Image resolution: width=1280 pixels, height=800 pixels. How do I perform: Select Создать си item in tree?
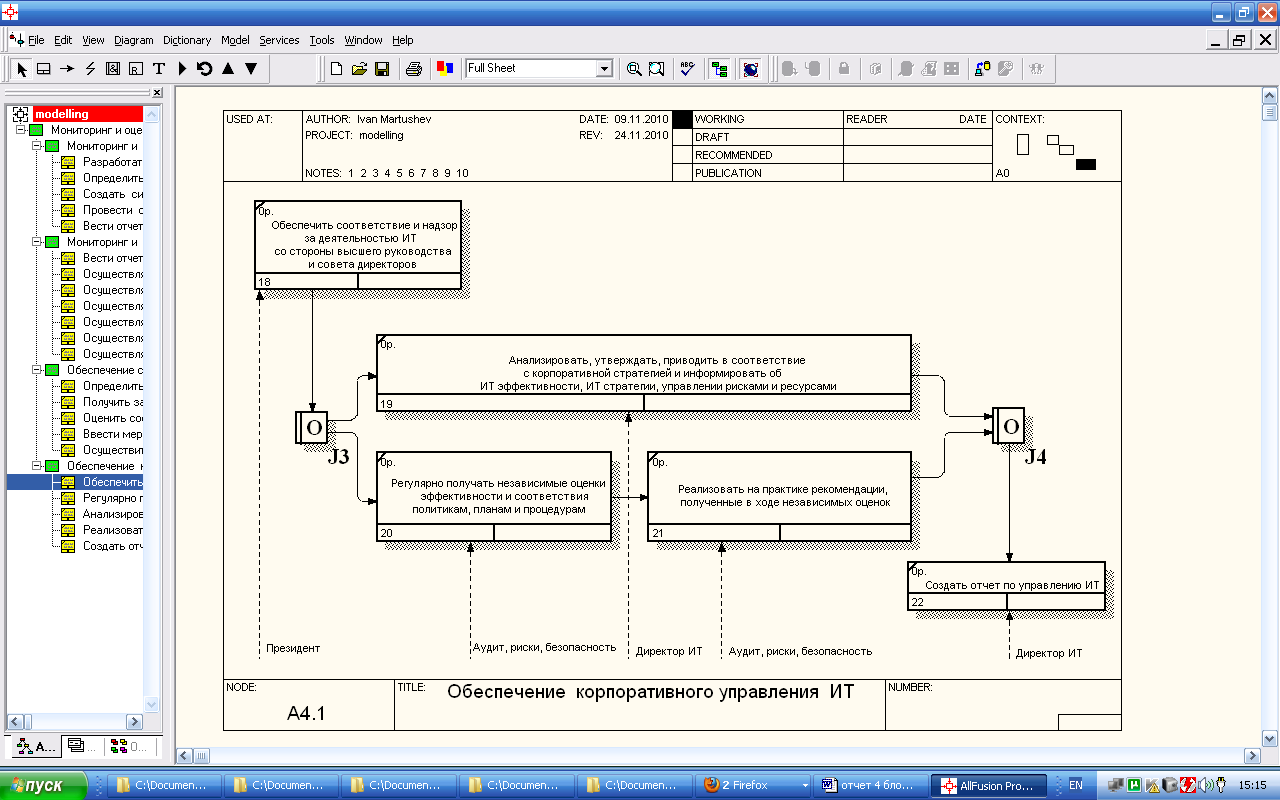[112, 194]
